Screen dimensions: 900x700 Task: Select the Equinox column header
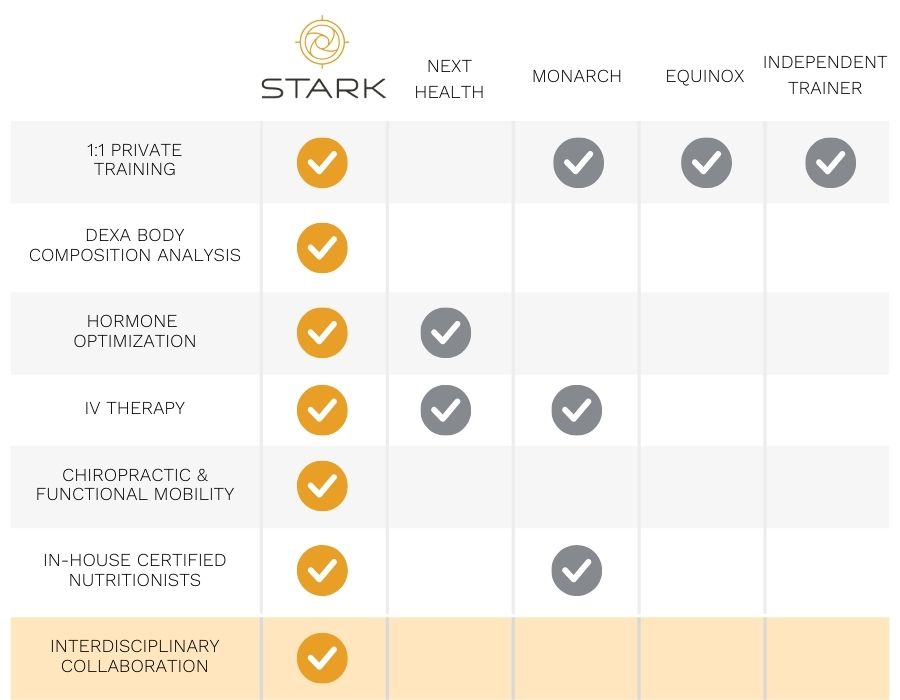(x=705, y=76)
